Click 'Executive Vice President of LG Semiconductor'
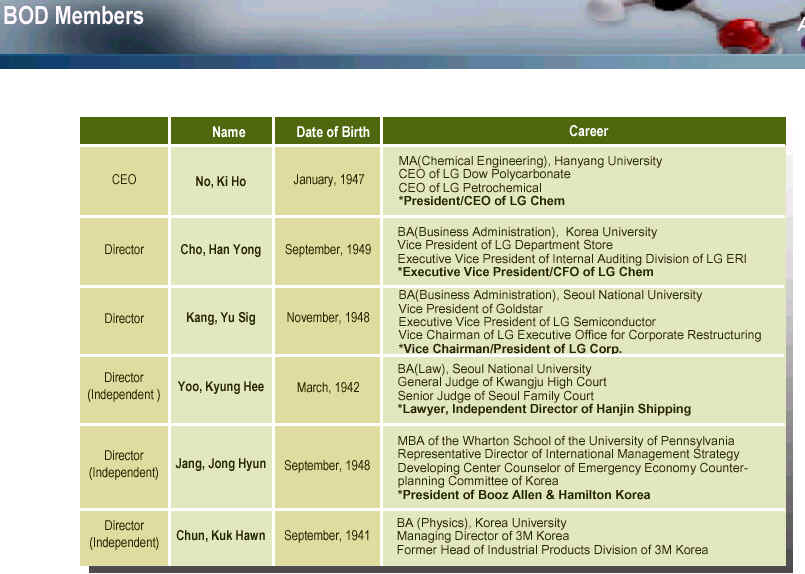The height and width of the screenshot is (574, 805). [527, 322]
